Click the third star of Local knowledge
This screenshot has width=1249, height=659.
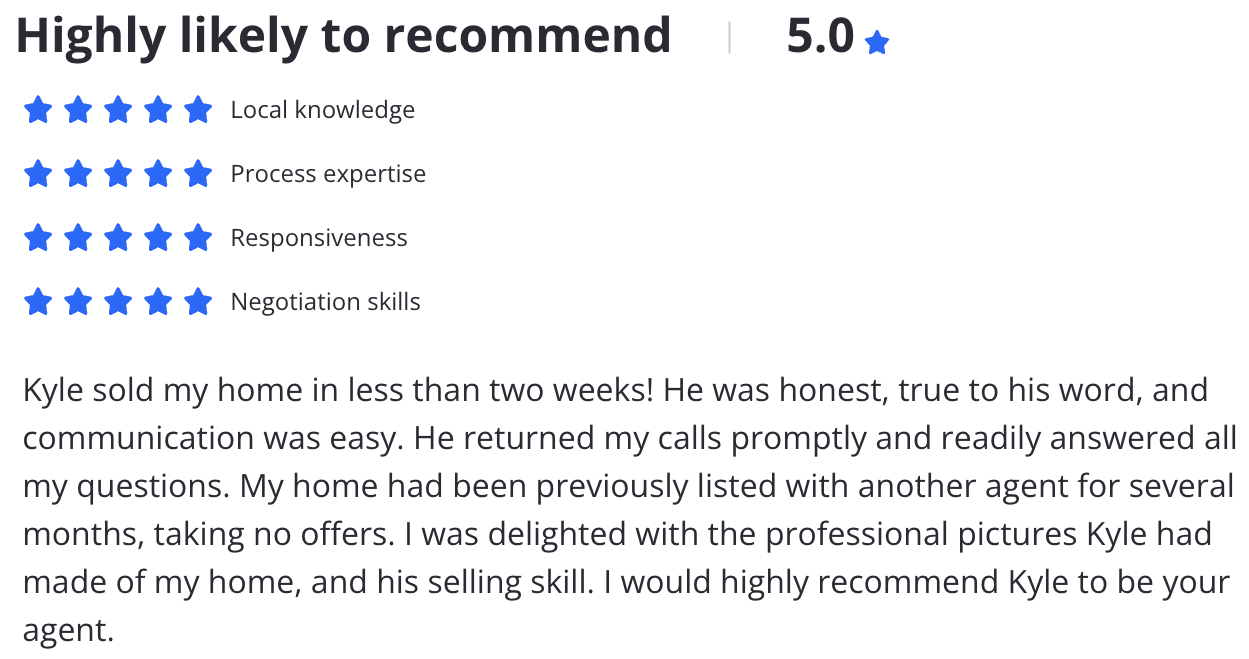[x=118, y=110]
